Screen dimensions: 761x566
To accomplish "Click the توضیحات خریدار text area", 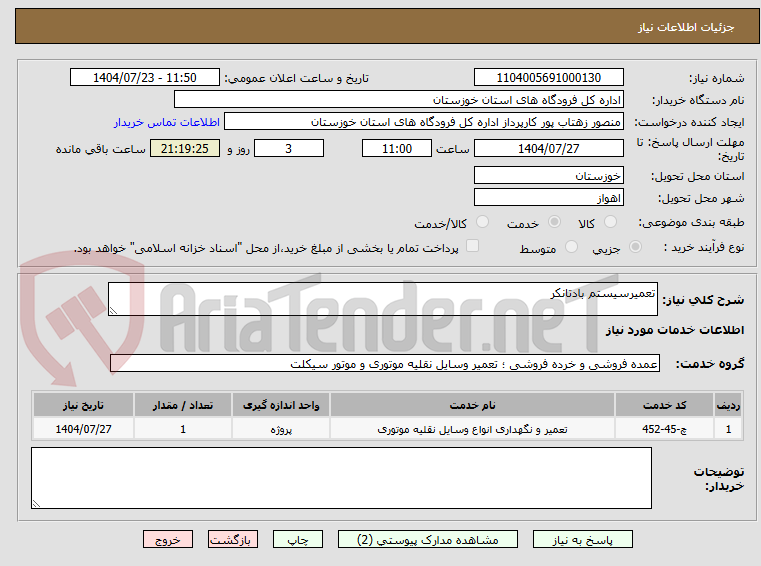I will pos(341,478).
